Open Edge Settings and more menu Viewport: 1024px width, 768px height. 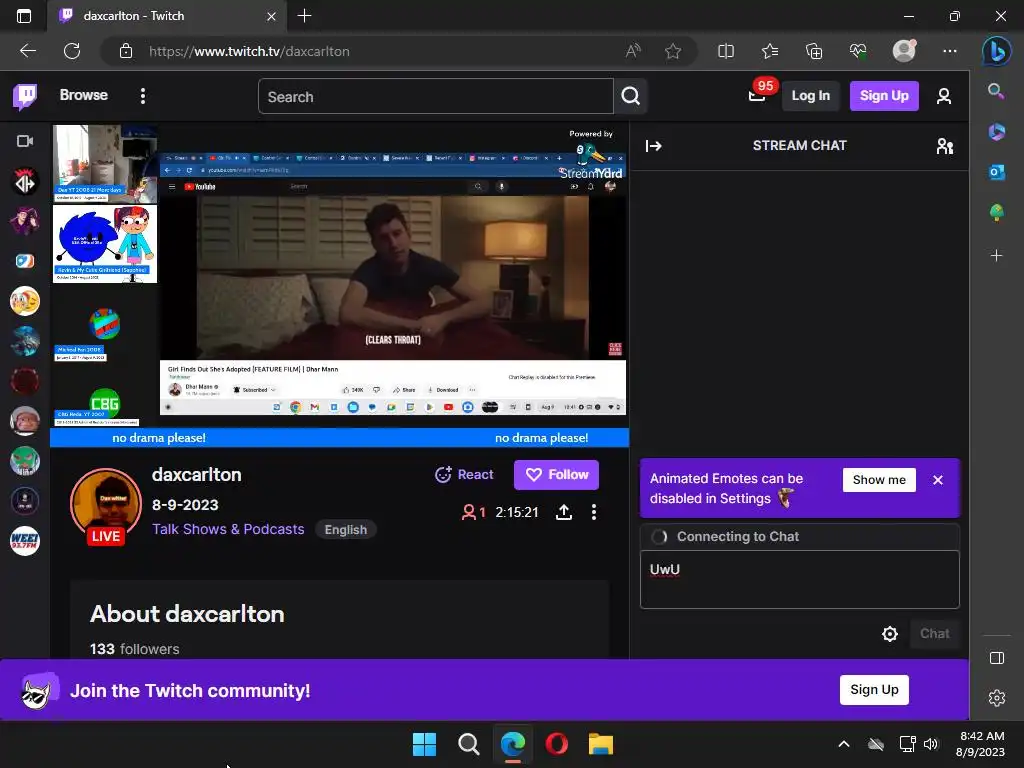(x=950, y=51)
